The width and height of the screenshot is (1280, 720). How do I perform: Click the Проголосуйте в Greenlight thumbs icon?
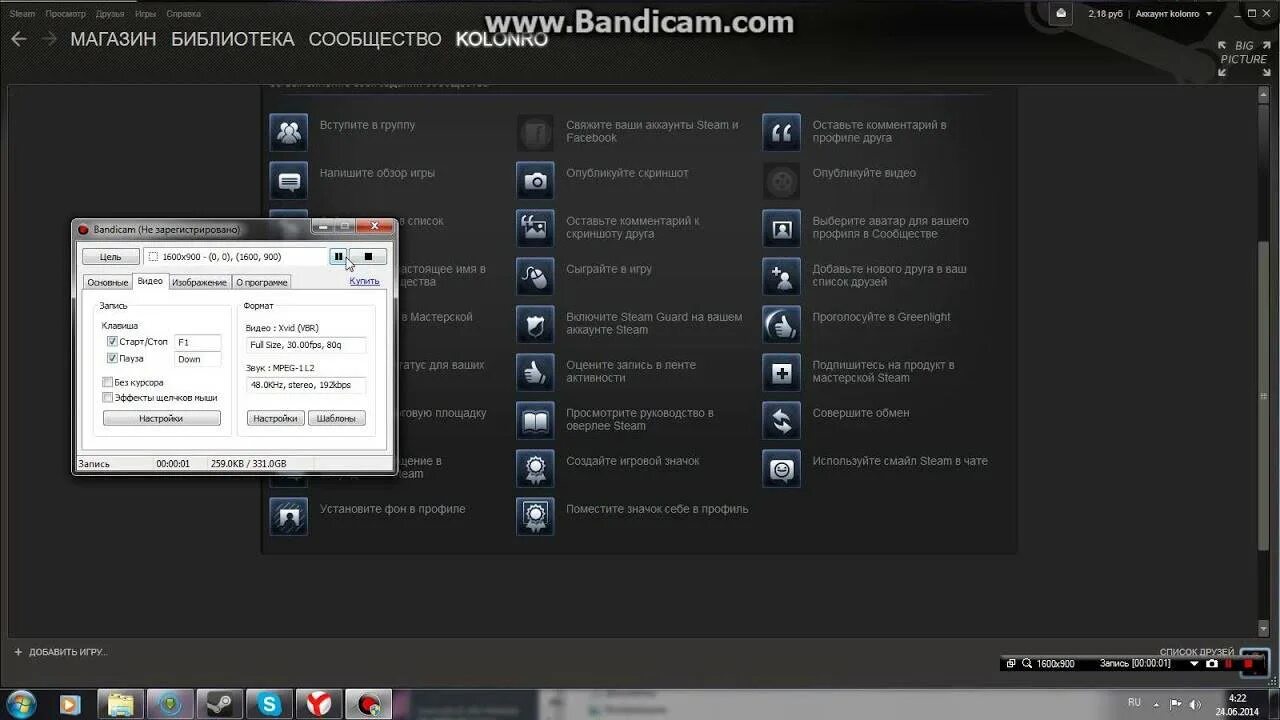click(x=781, y=324)
